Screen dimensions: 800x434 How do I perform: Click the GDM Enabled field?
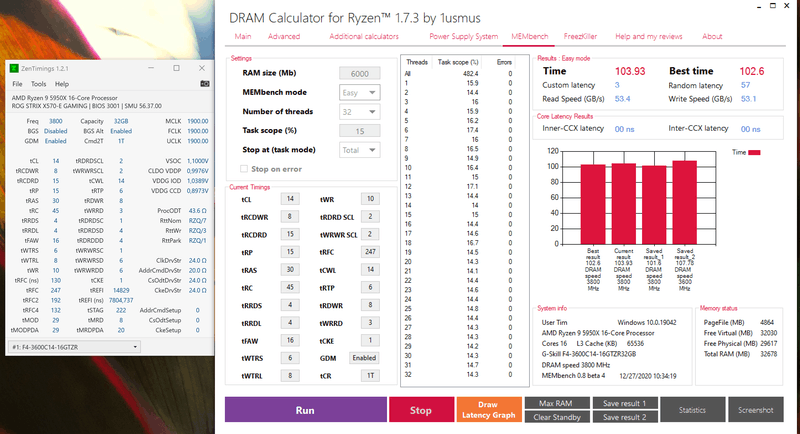click(364, 358)
